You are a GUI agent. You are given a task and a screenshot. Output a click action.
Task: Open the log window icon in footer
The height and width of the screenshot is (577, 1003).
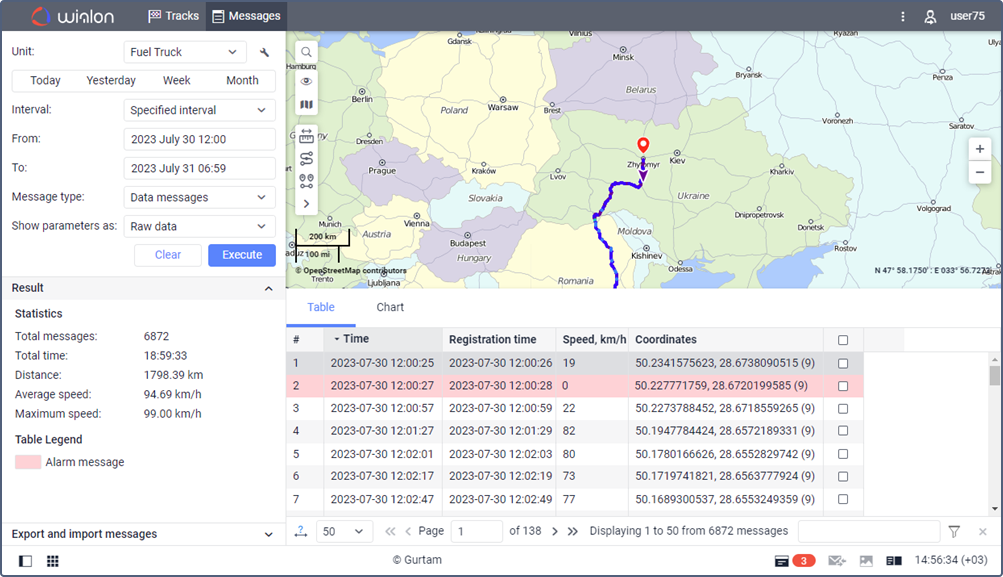click(894, 561)
